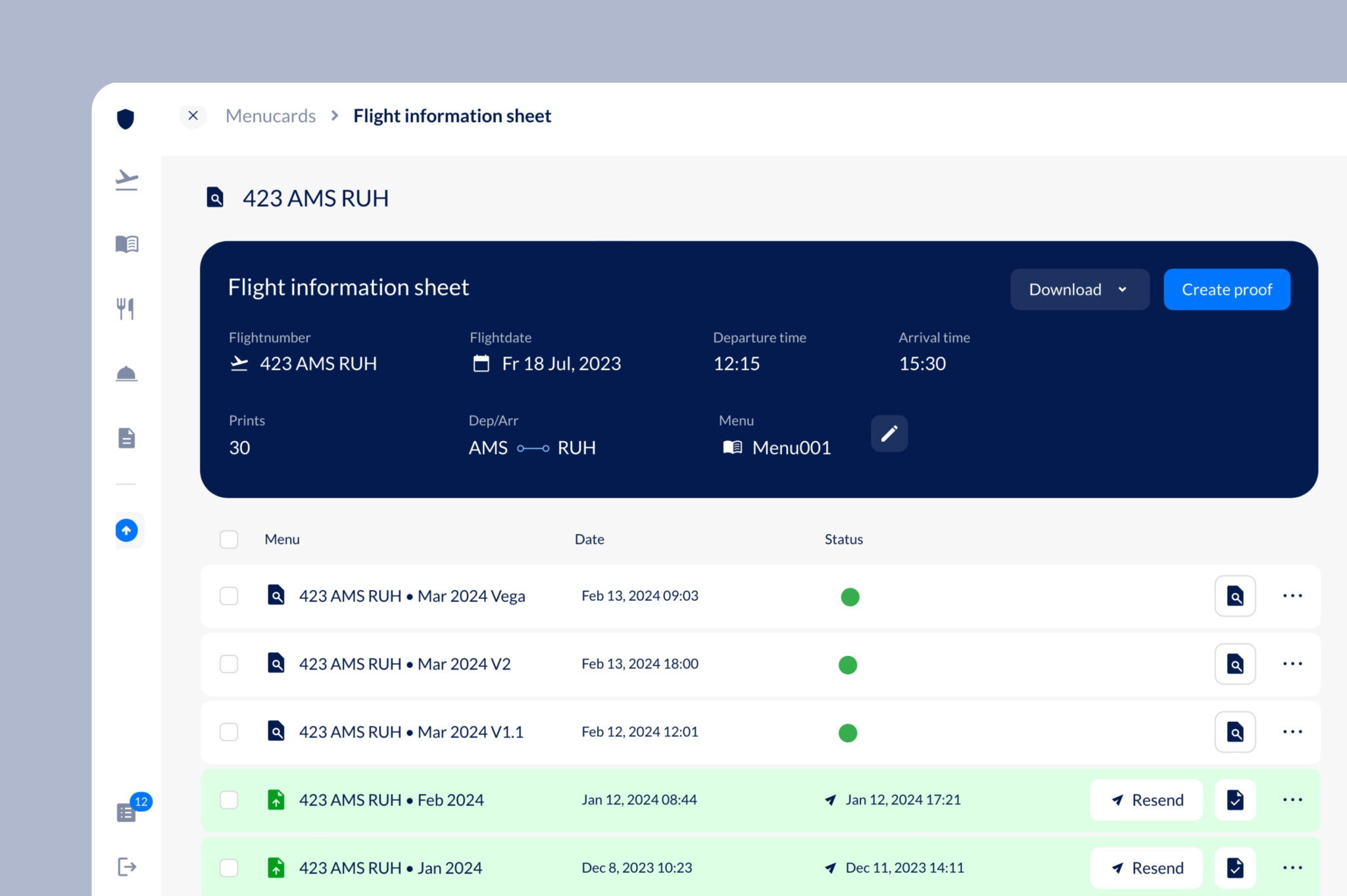Image resolution: width=1347 pixels, height=896 pixels.
Task: Open more options for Mar 2024 V2 row
Action: (1292, 664)
